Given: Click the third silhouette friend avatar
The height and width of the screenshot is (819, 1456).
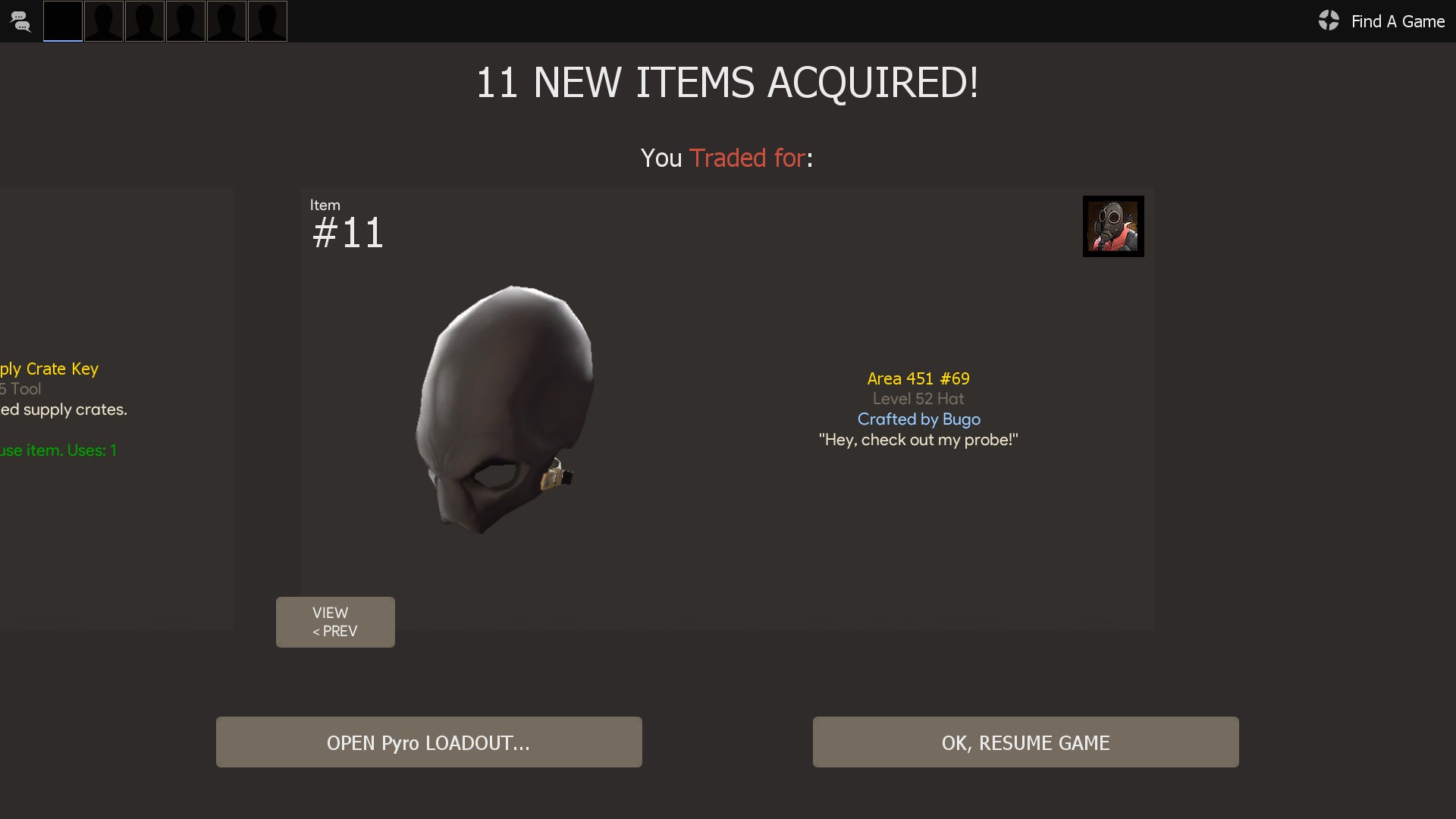Looking at the screenshot, I should click(x=145, y=21).
